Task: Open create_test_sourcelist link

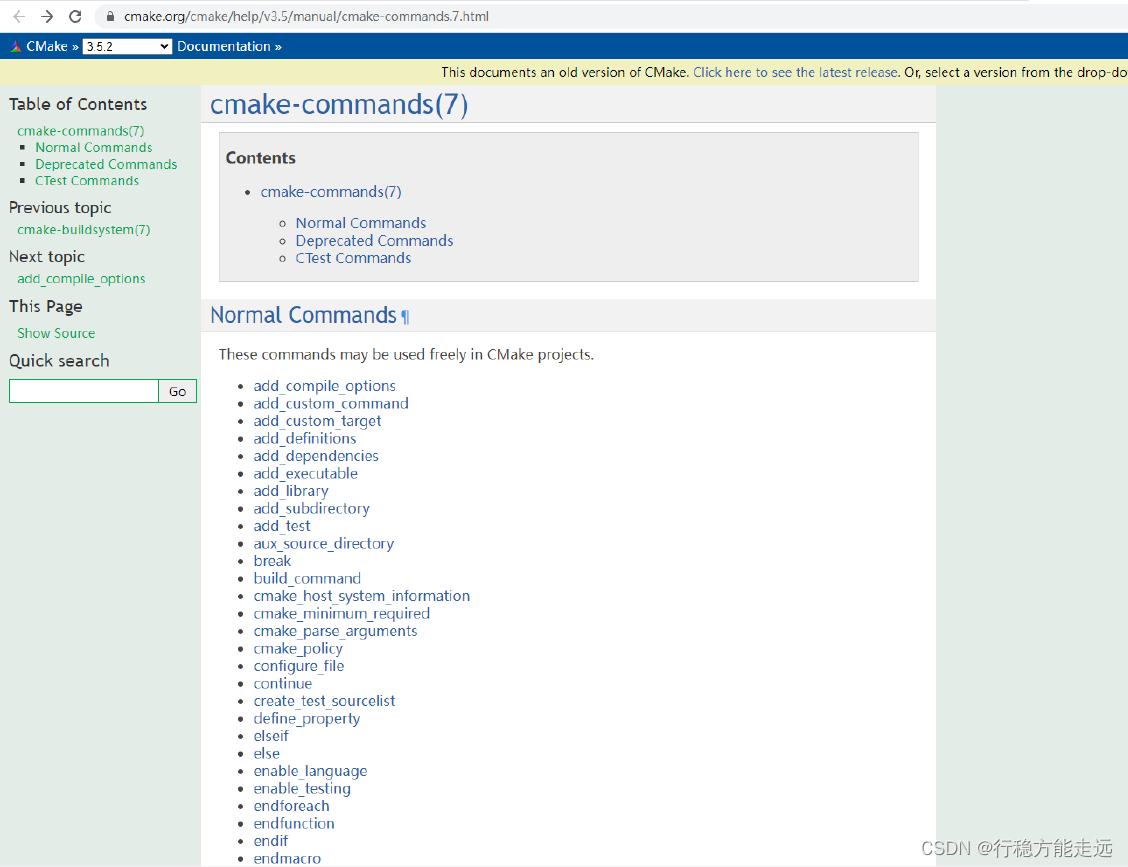Action: pyautogui.click(x=324, y=701)
